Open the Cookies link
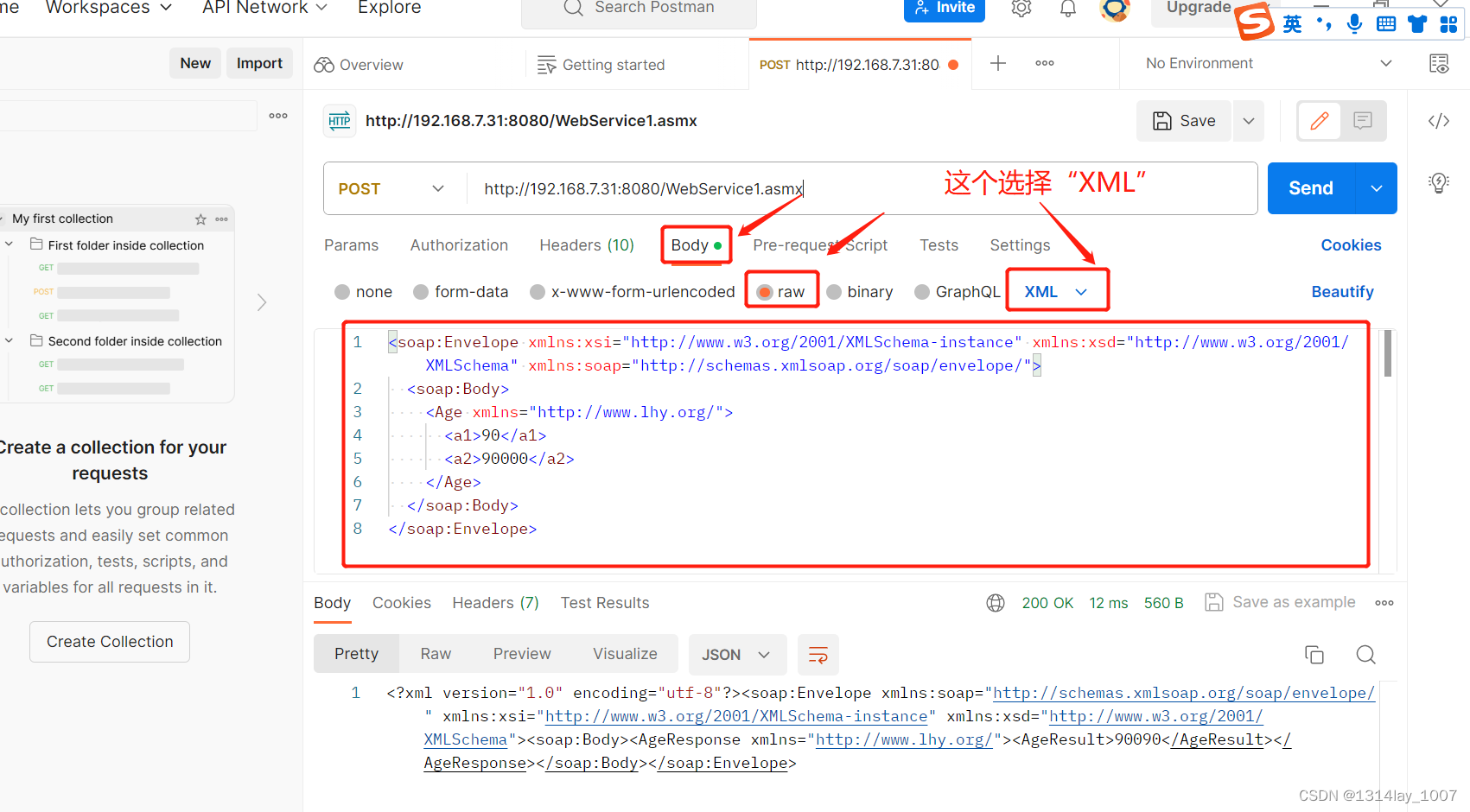The height and width of the screenshot is (812, 1470). pyautogui.click(x=1351, y=245)
